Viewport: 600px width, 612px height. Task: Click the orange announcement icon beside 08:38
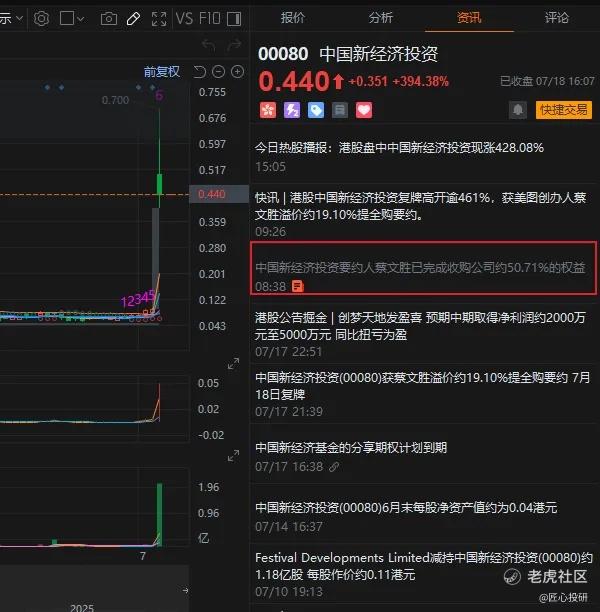(297, 286)
